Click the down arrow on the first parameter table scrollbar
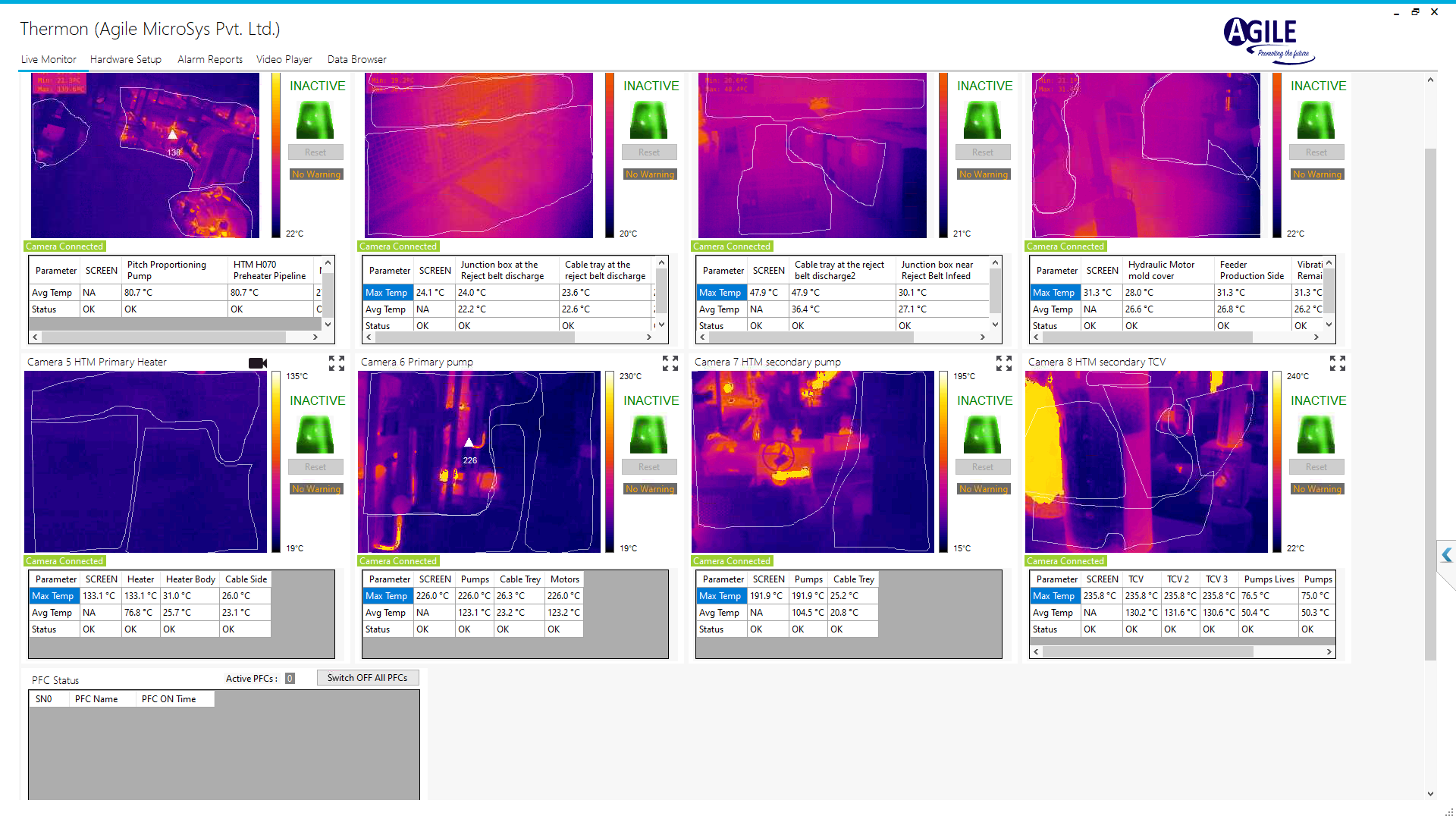Viewport: 1456px width, 819px height. coord(327,324)
